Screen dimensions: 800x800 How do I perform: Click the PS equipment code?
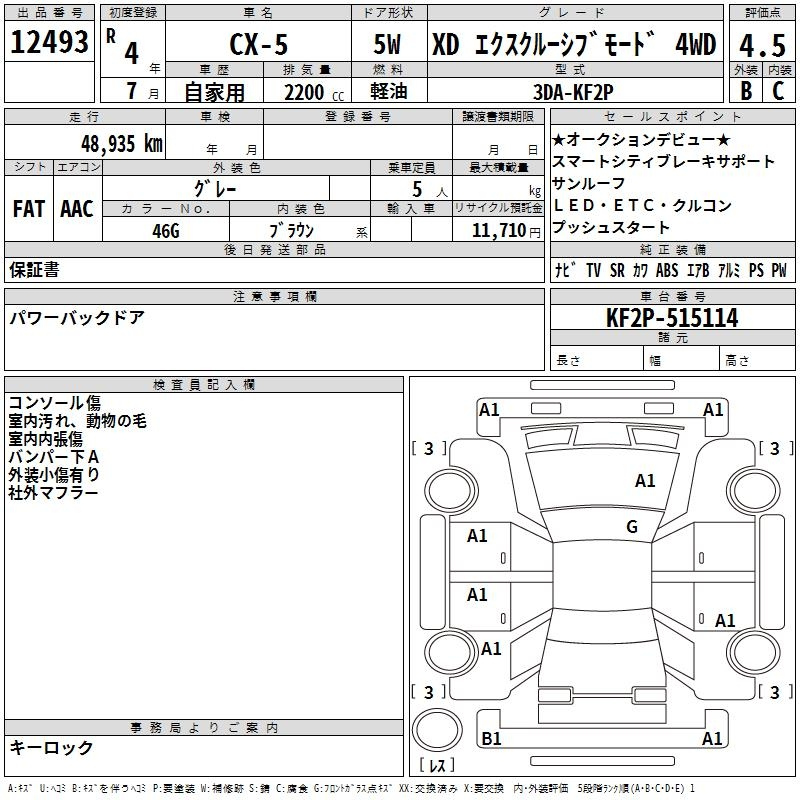[x=756, y=270]
